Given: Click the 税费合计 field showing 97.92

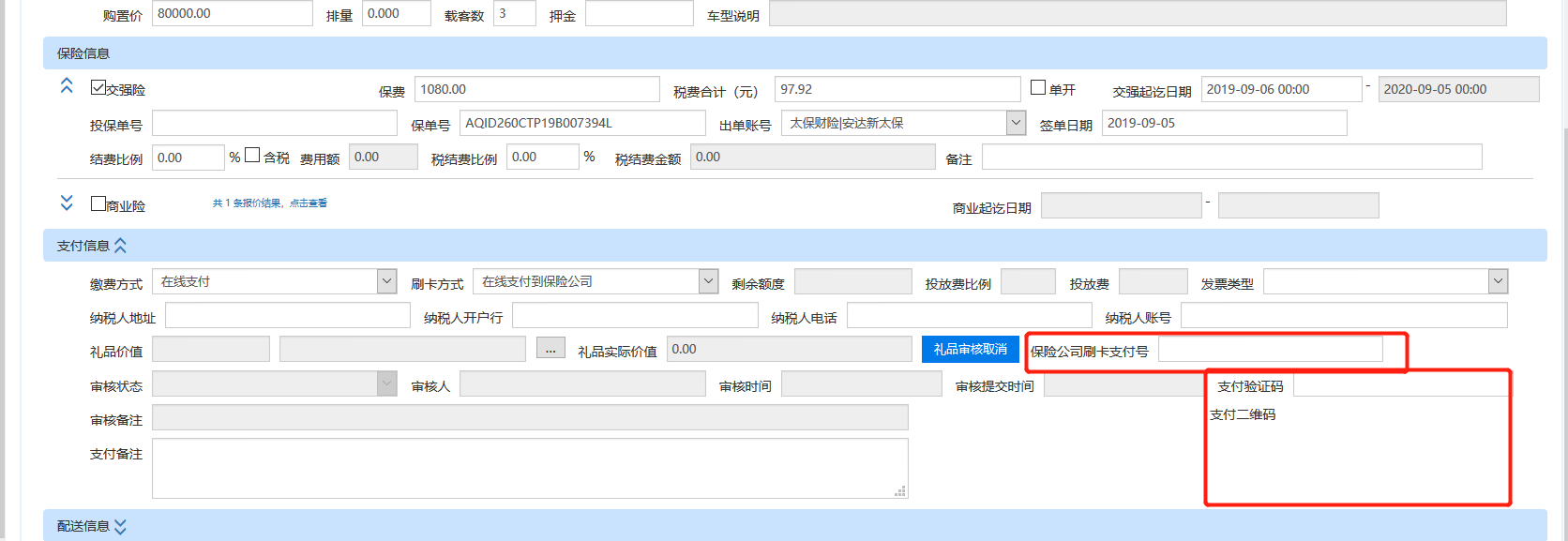Looking at the screenshot, I should coord(897,89).
